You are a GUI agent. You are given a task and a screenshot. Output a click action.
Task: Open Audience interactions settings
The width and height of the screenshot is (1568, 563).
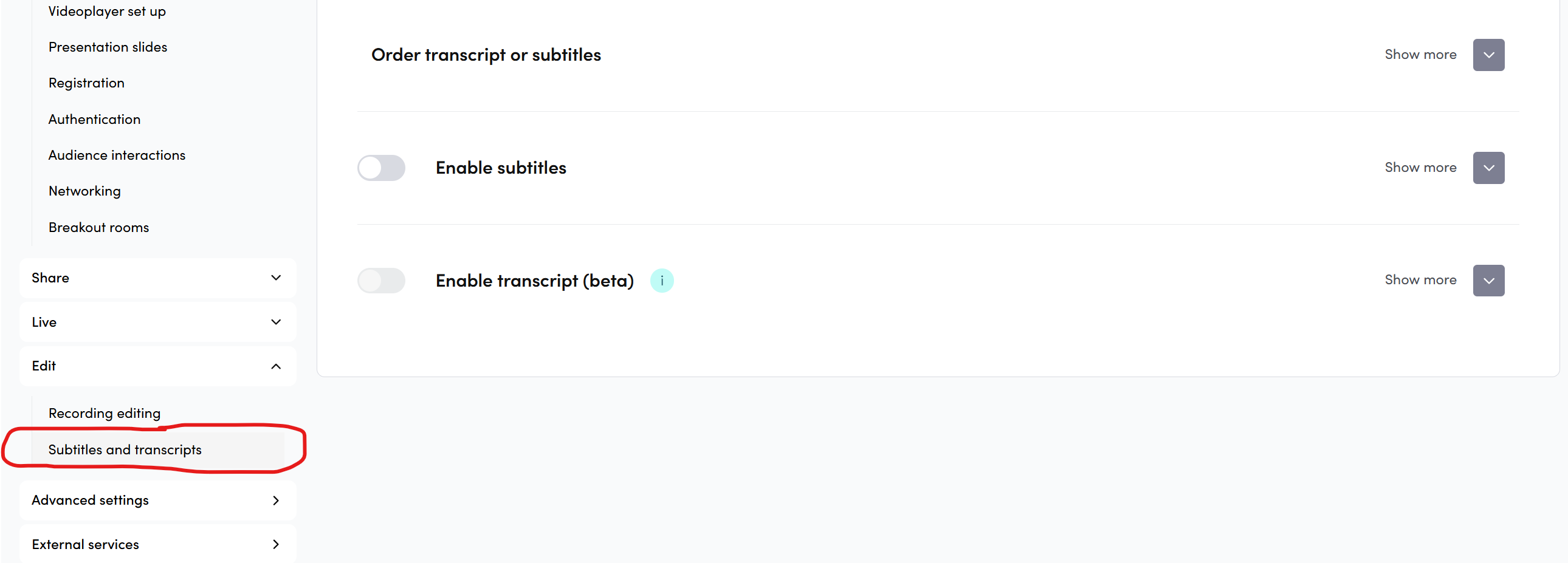pos(117,155)
